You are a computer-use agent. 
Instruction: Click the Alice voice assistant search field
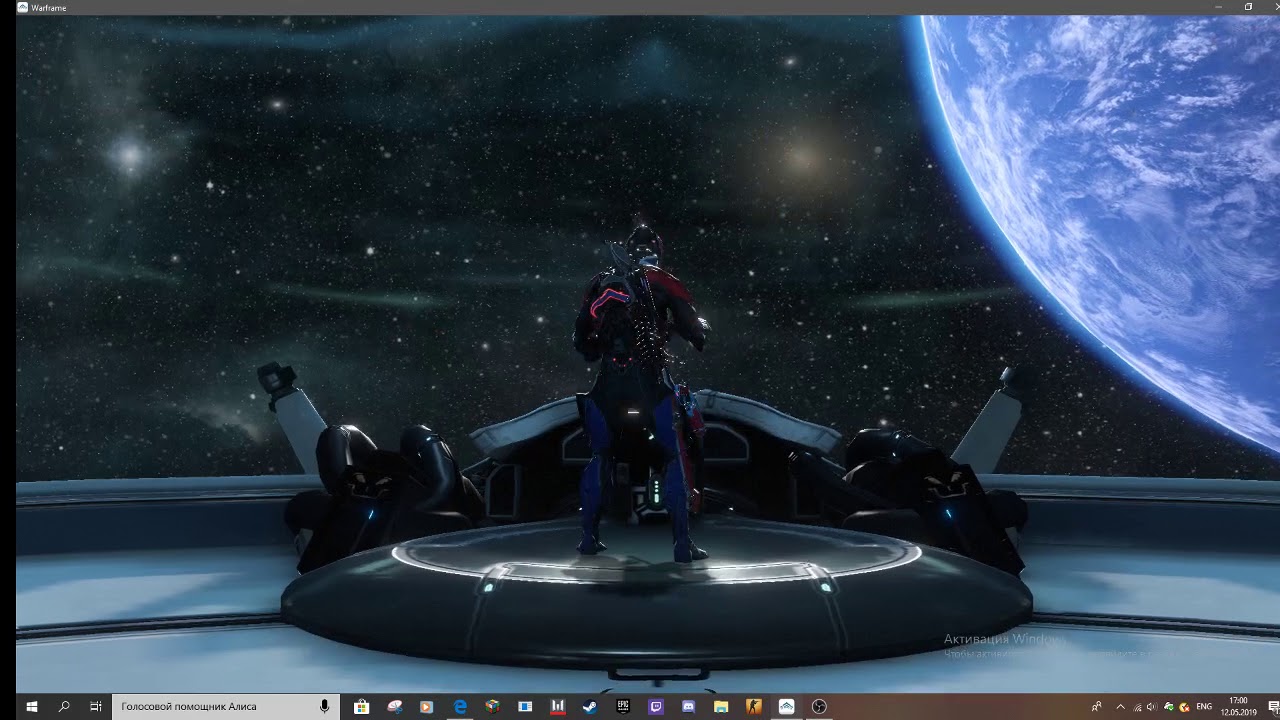[x=226, y=706]
